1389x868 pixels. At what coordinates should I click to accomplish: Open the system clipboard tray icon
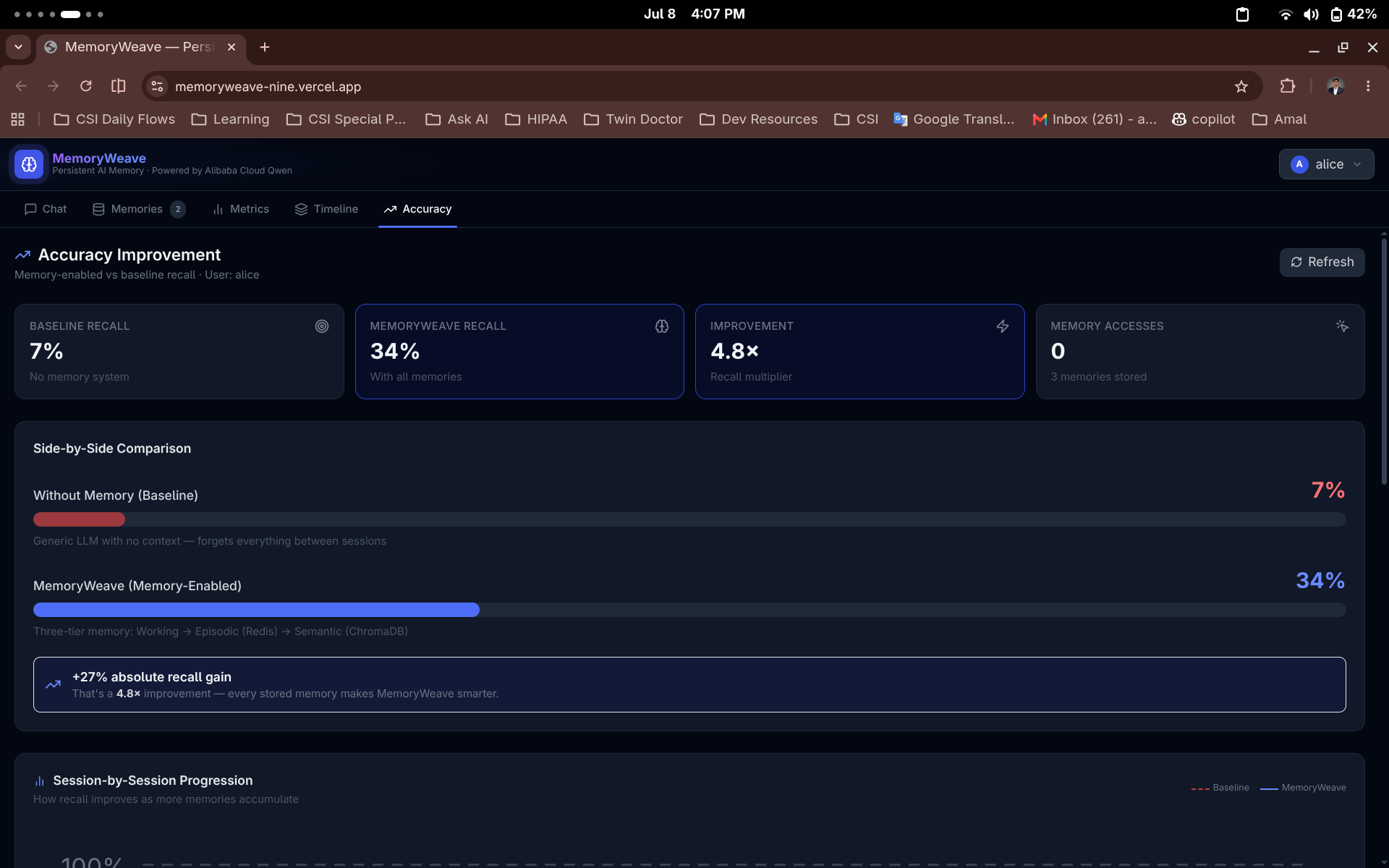1242,14
